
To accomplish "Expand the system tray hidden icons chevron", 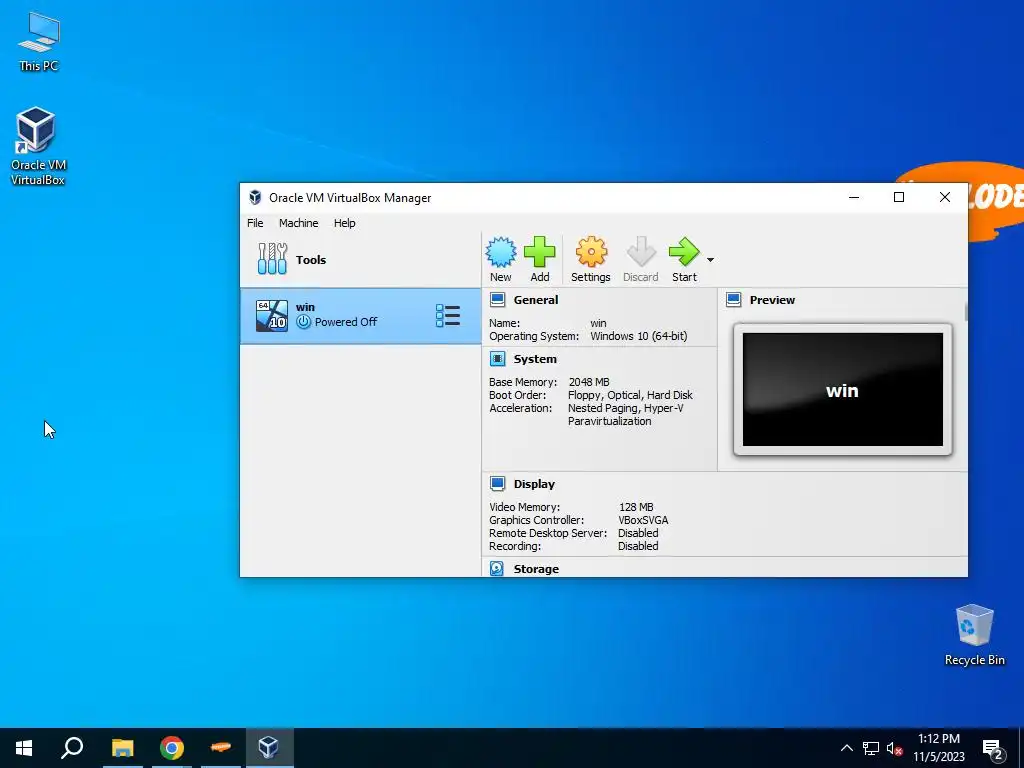I will pos(846,748).
